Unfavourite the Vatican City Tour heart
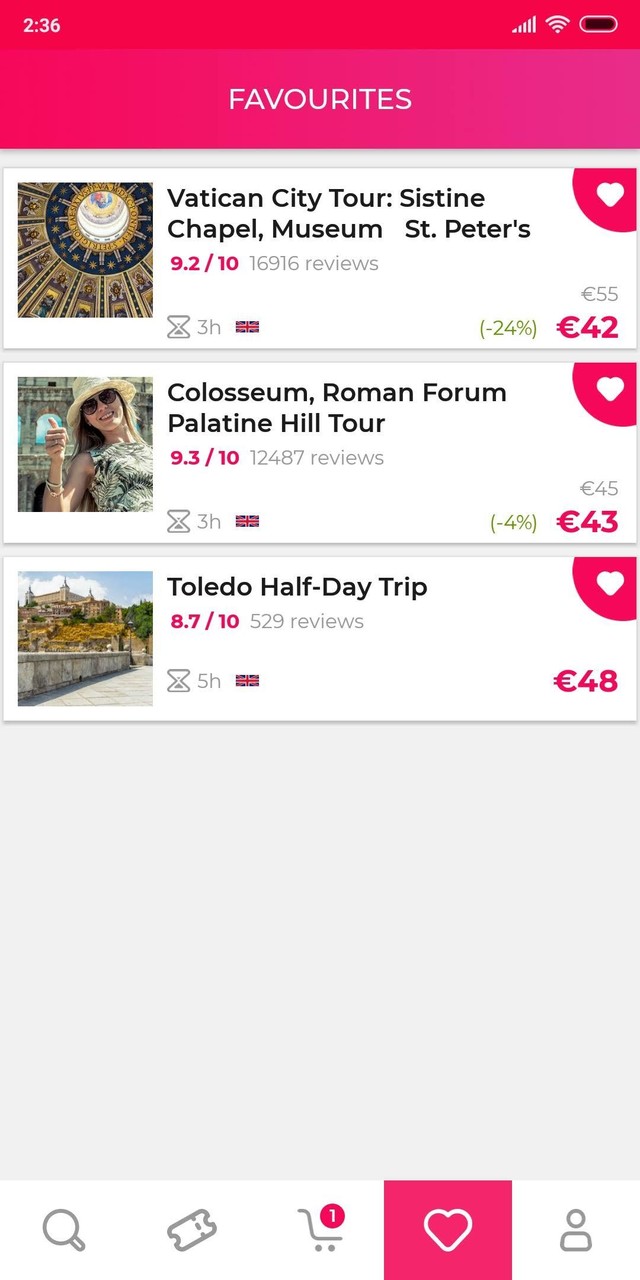 [609, 196]
